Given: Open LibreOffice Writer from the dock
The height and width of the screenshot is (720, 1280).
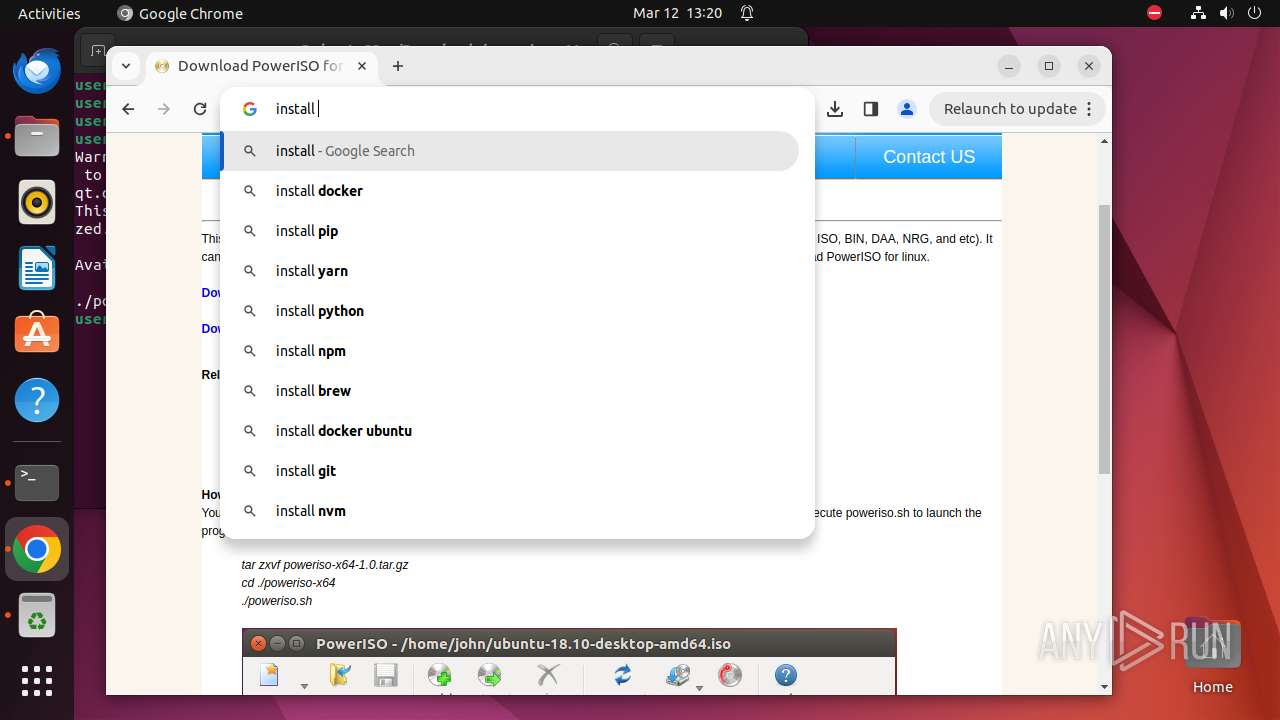Looking at the screenshot, I should (x=37, y=269).
